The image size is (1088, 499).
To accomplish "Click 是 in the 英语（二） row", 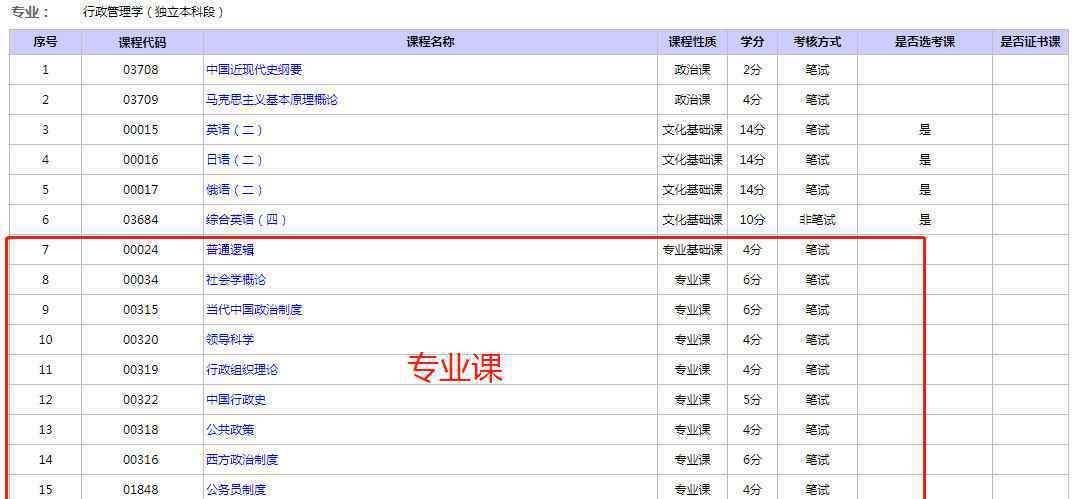I will 925,130.
